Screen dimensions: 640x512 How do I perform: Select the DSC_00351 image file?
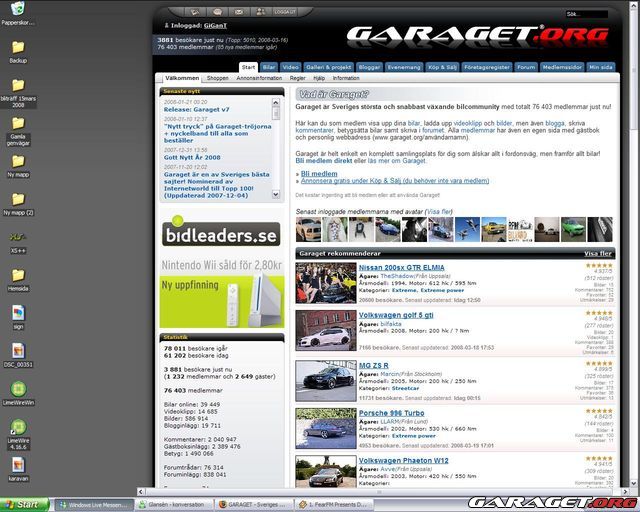click(x=18, y=355)
